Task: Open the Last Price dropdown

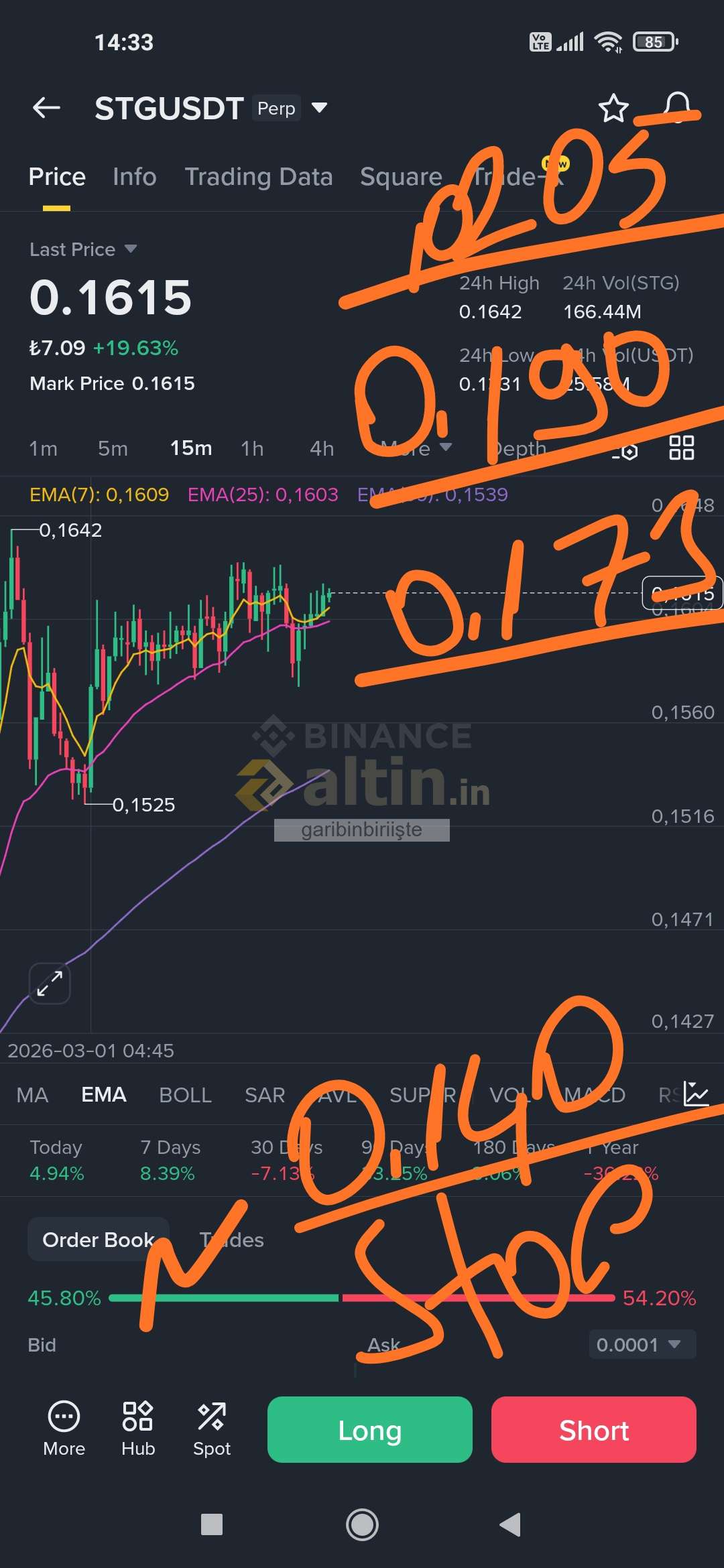Action: click(83, 249)
